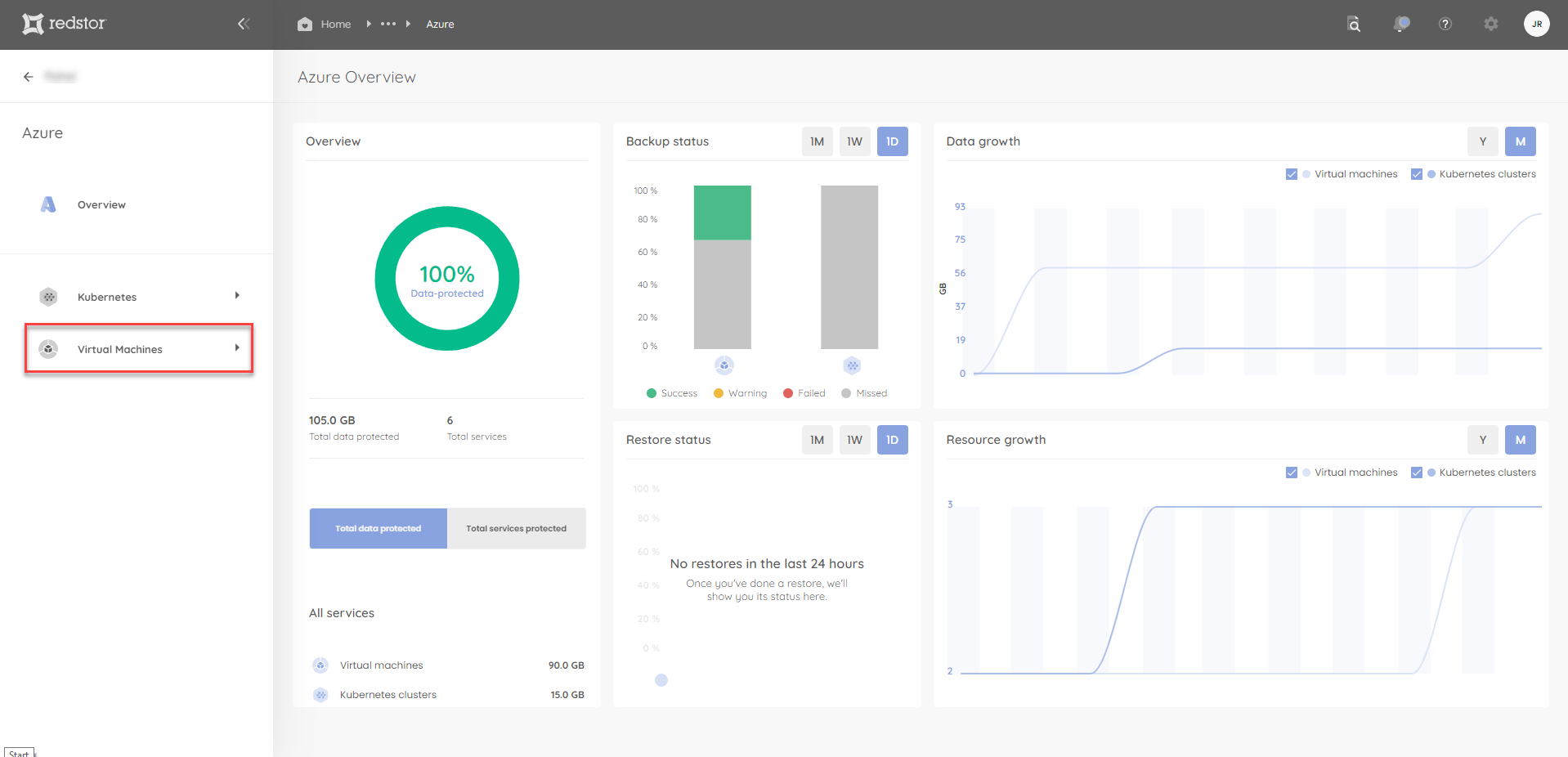
Task: Open the JR user avatar menu
Action: click(1537, 24)
